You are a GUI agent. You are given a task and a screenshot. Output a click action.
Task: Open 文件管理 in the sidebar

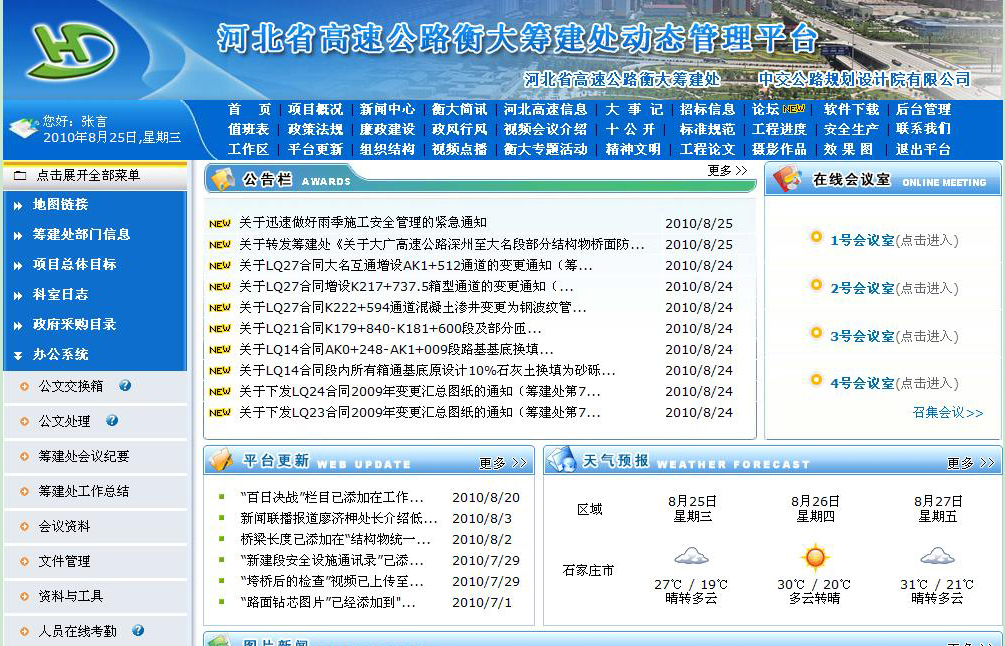64,561
